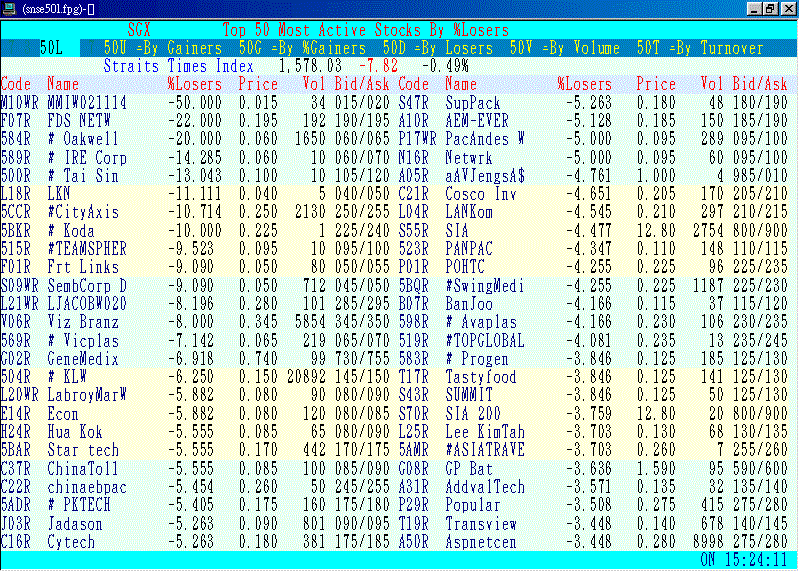Click the Lee KimTah stock name
The image size is (799, 572).
click(485, 432)
